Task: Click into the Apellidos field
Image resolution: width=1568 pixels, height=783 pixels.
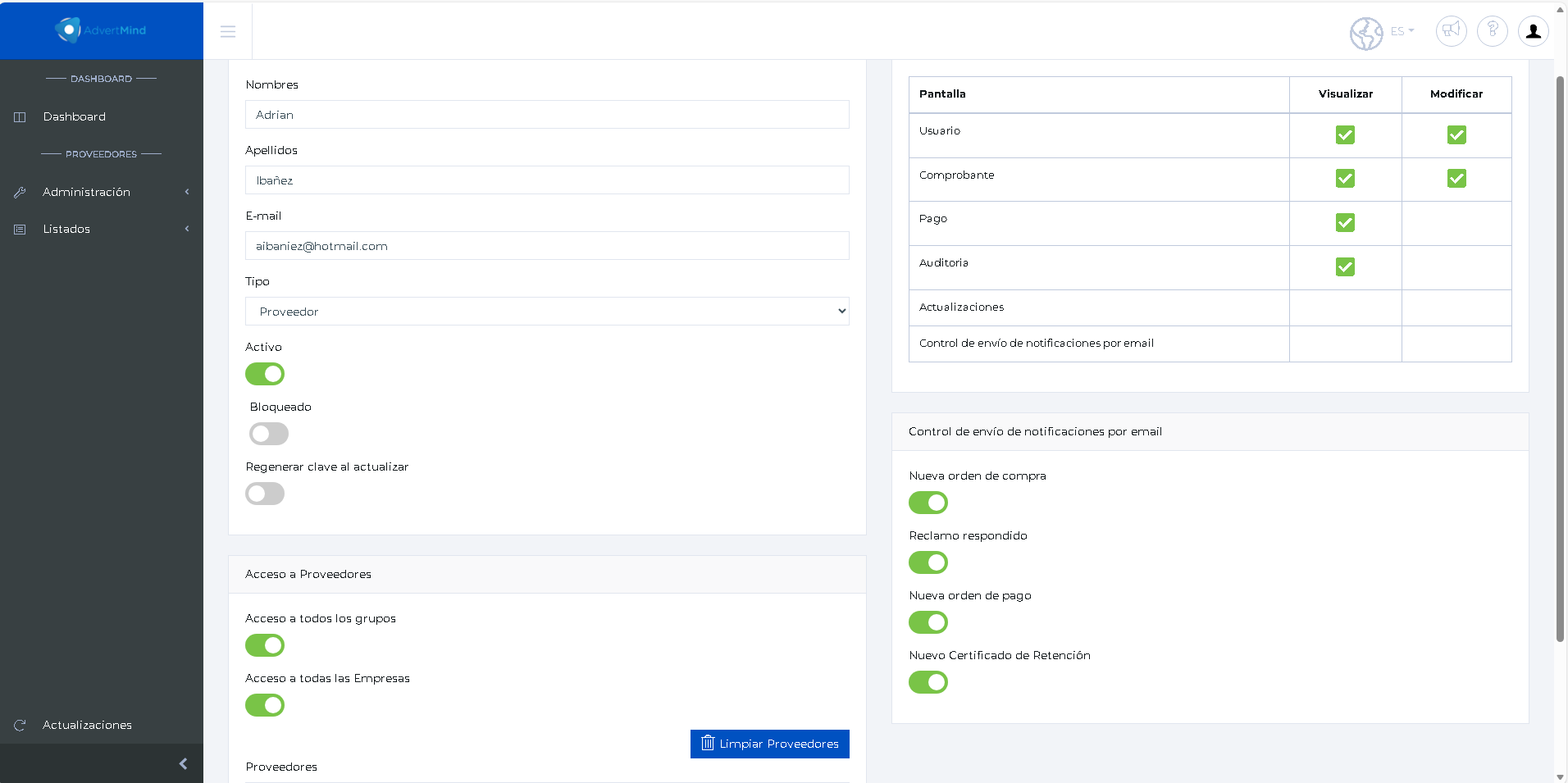Action: coord(547,180)
